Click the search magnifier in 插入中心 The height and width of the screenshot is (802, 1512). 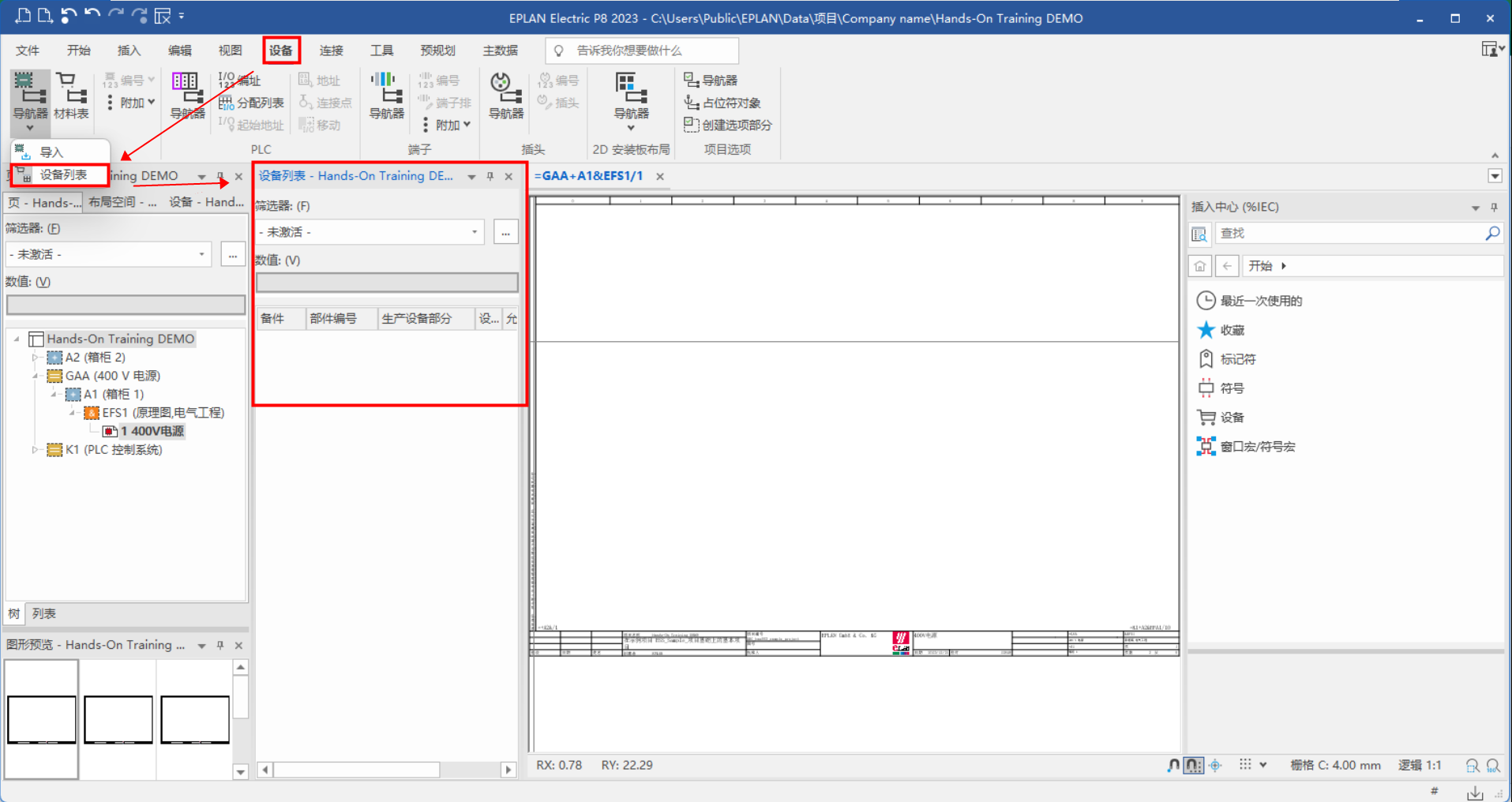1492,234
